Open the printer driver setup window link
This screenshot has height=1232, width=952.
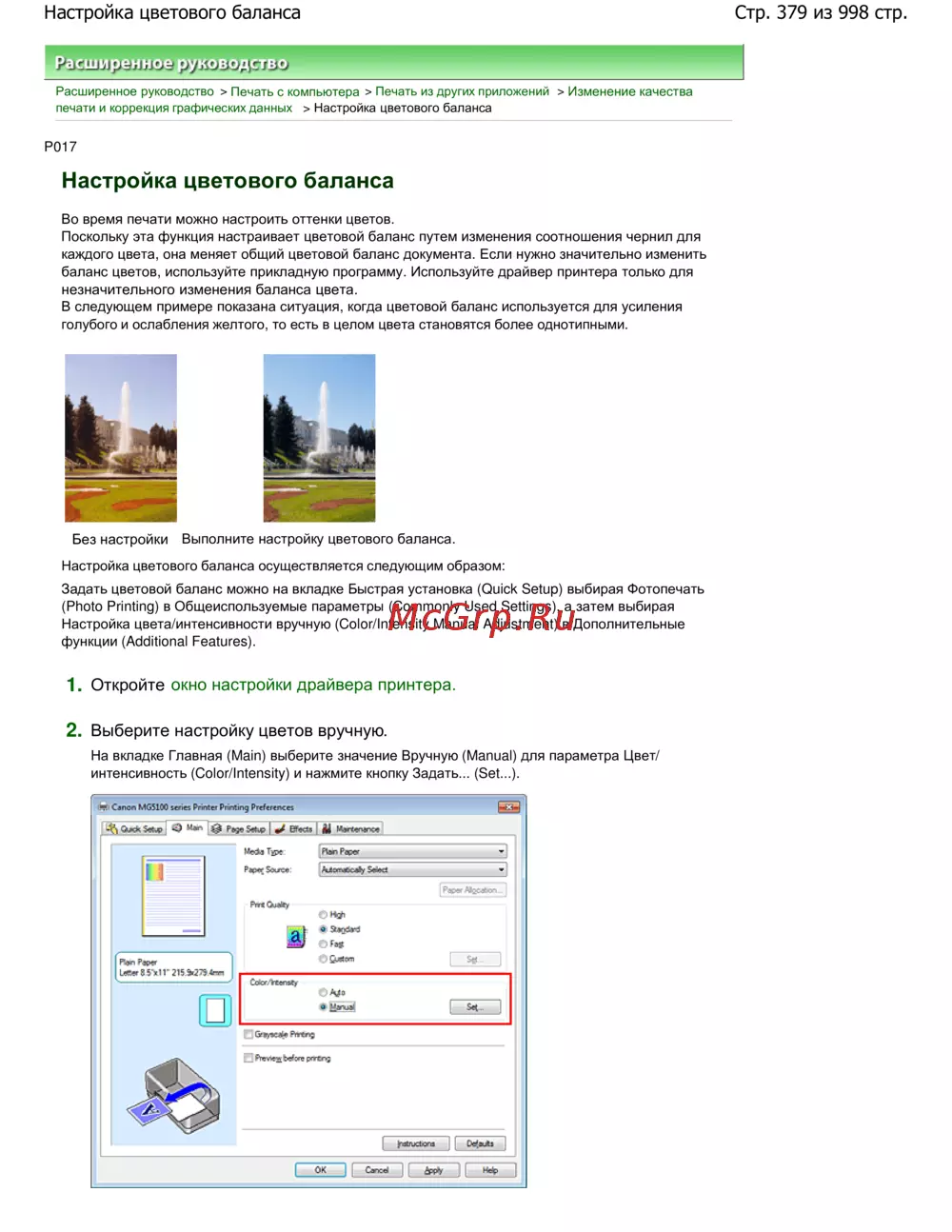point(312,685)
